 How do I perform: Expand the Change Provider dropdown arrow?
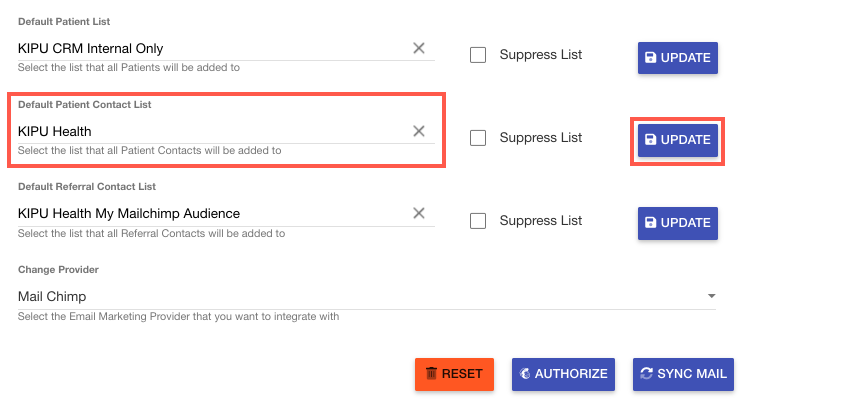pyautogui.click(x=711, y=296)
